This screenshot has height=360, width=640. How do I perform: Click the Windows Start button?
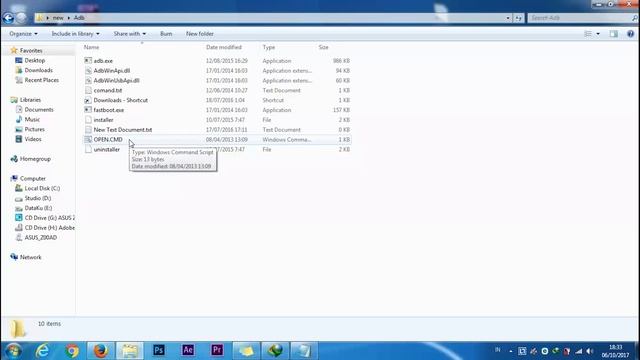pos(13,351)
